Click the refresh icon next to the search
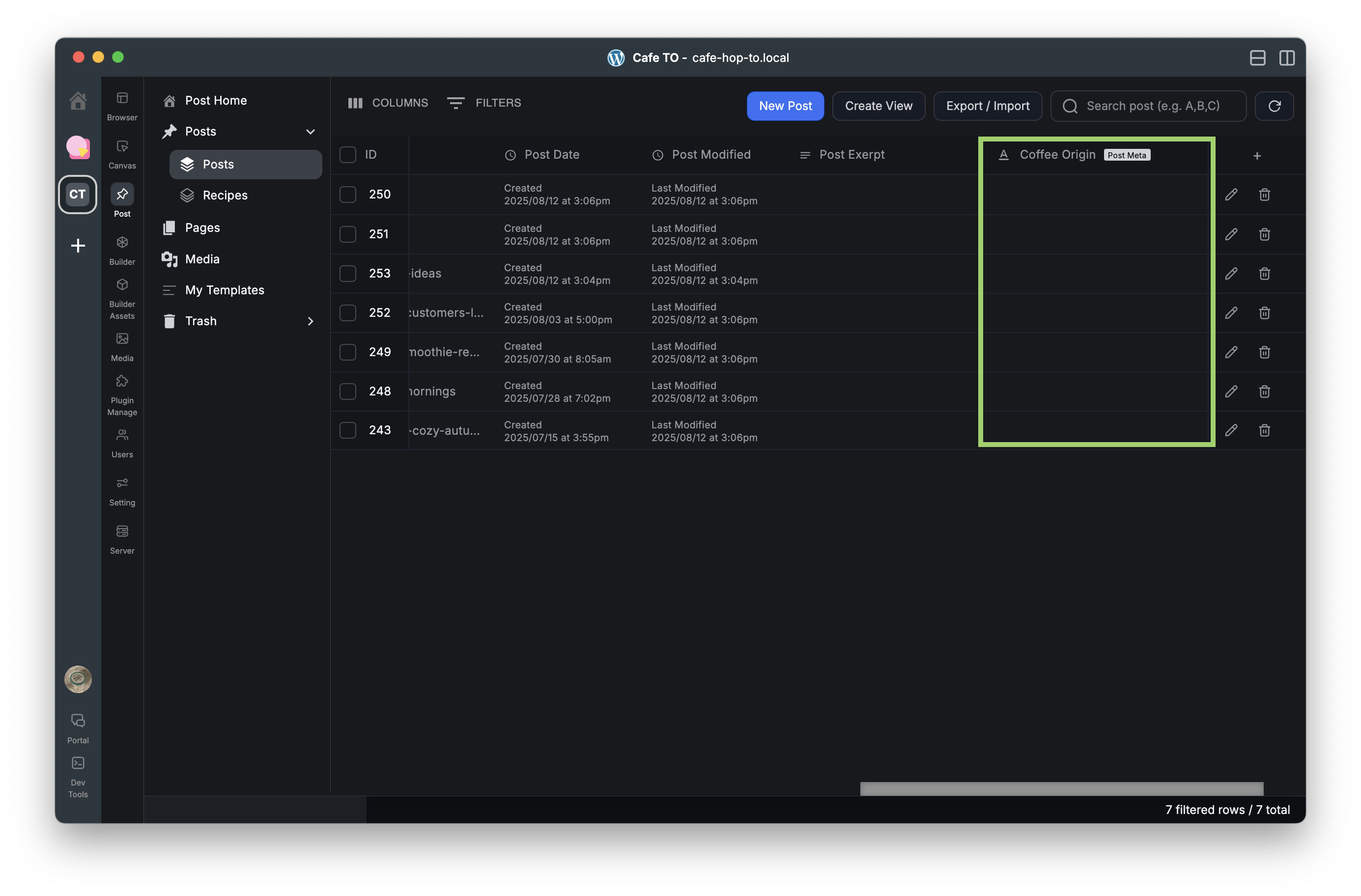This screenshot has width=1361, height=896. click(1274, 106)
